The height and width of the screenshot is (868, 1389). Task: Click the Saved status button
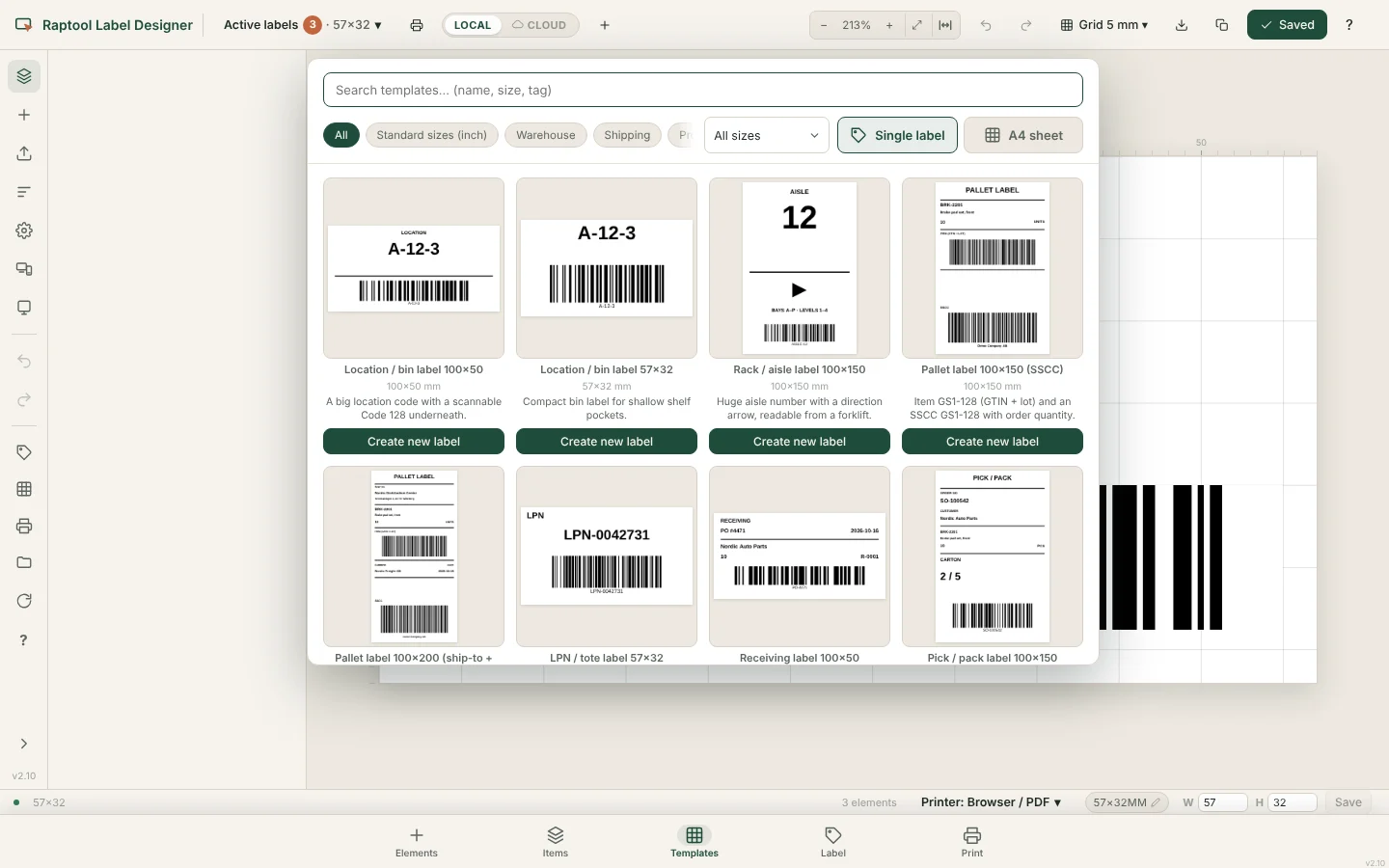pyautogui.click(x=1287, y=25)
